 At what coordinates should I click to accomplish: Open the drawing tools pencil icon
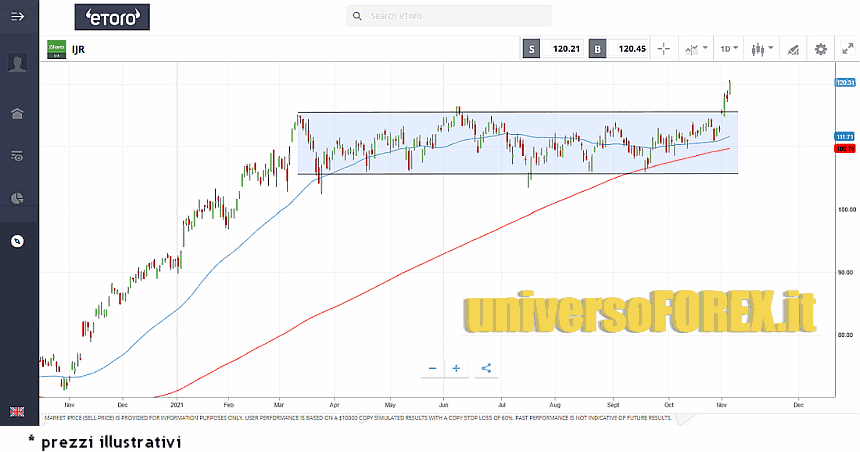[793, 48]
